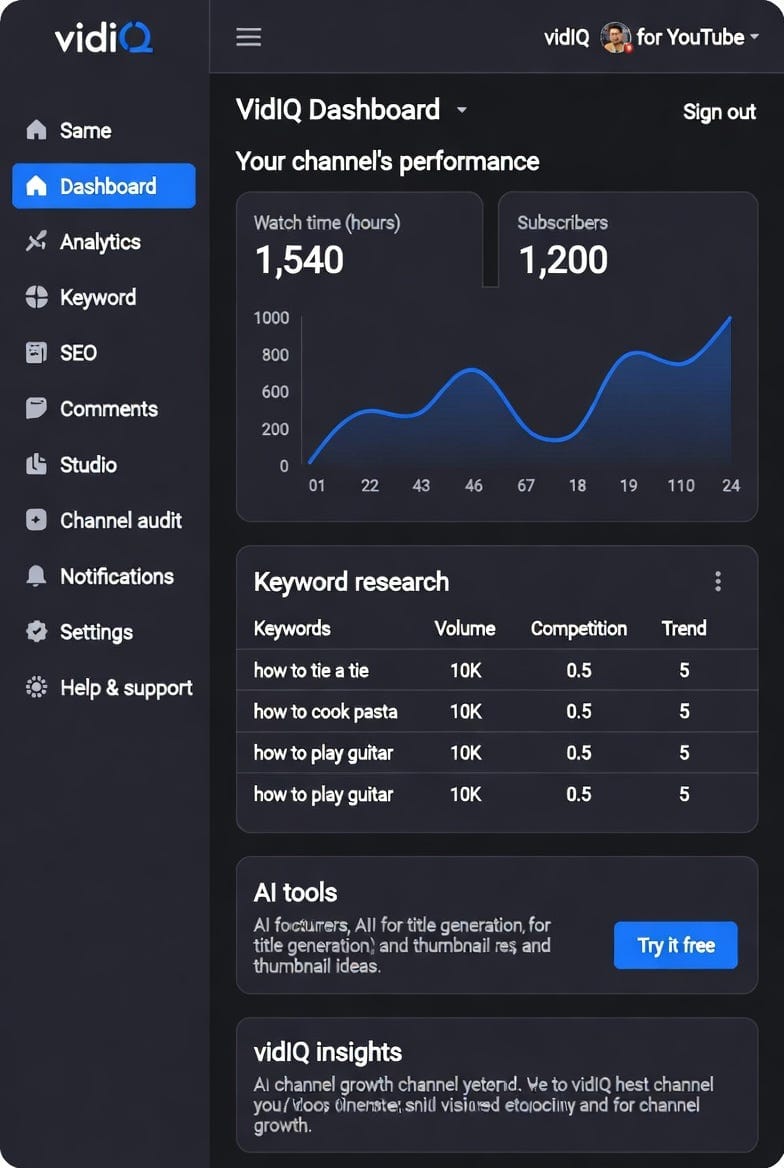The height and width of the screenshot is (1168, 784).
Task: Click the chart y-axis label 1000
Action: (x=271, y=318)
